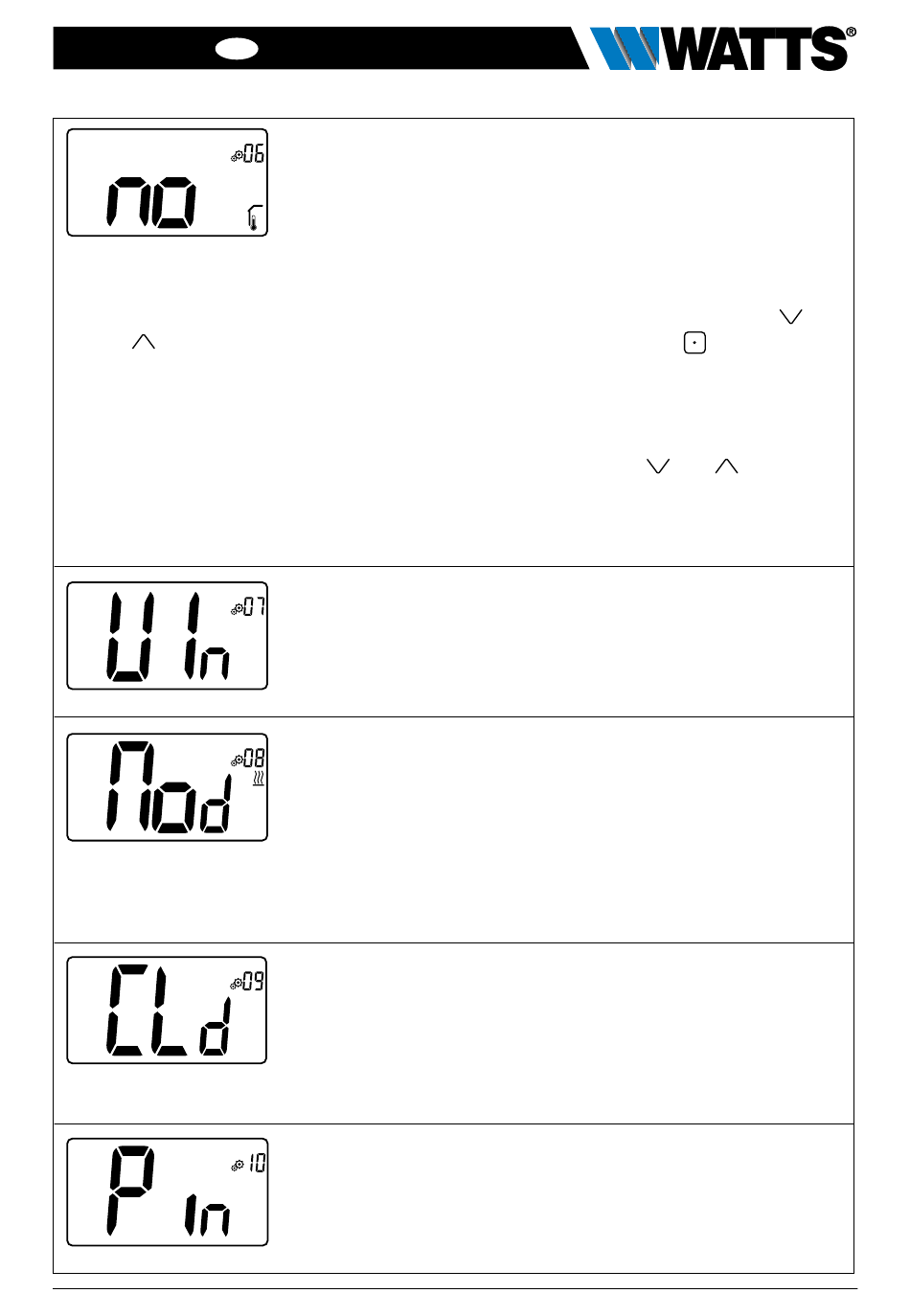Click the white oval in the black header
910x1316 pixels.
(237, 49)
